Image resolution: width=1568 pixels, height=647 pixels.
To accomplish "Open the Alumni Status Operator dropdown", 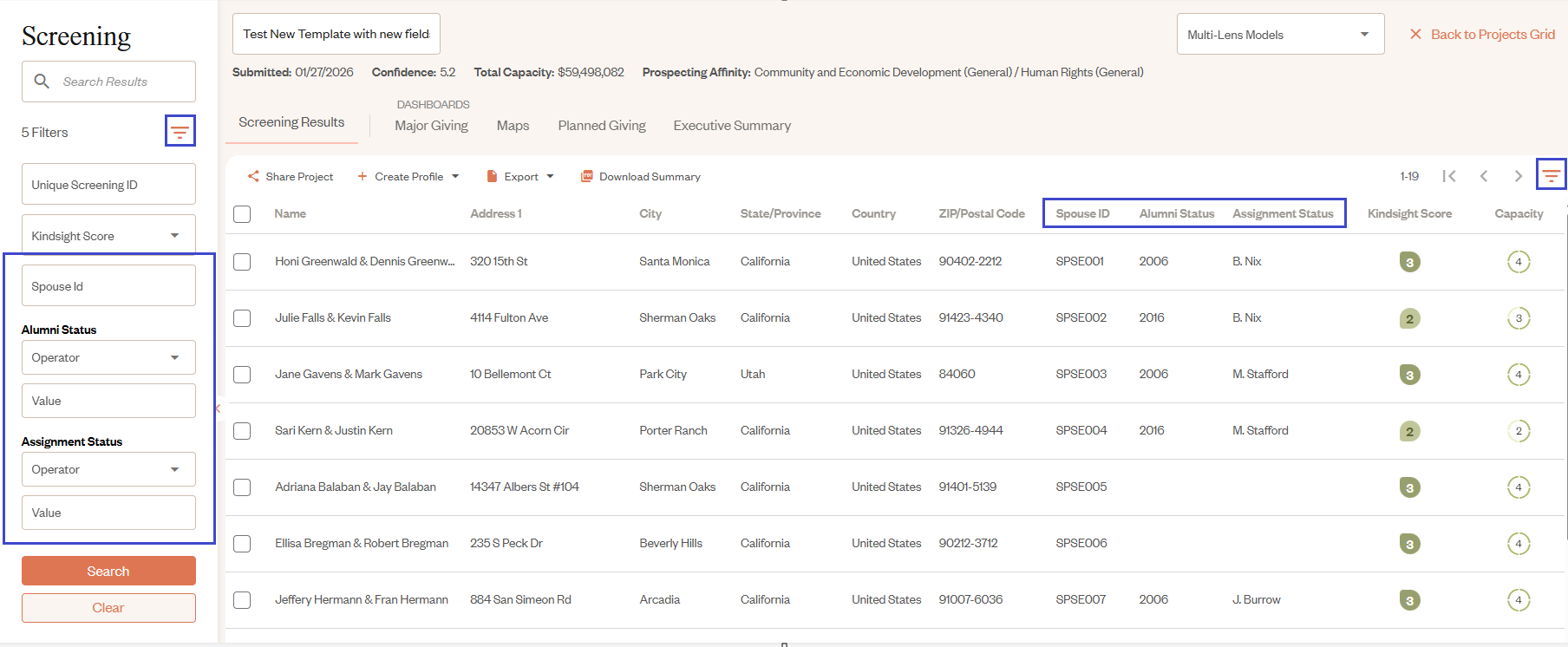I will (x=108, y=357).
